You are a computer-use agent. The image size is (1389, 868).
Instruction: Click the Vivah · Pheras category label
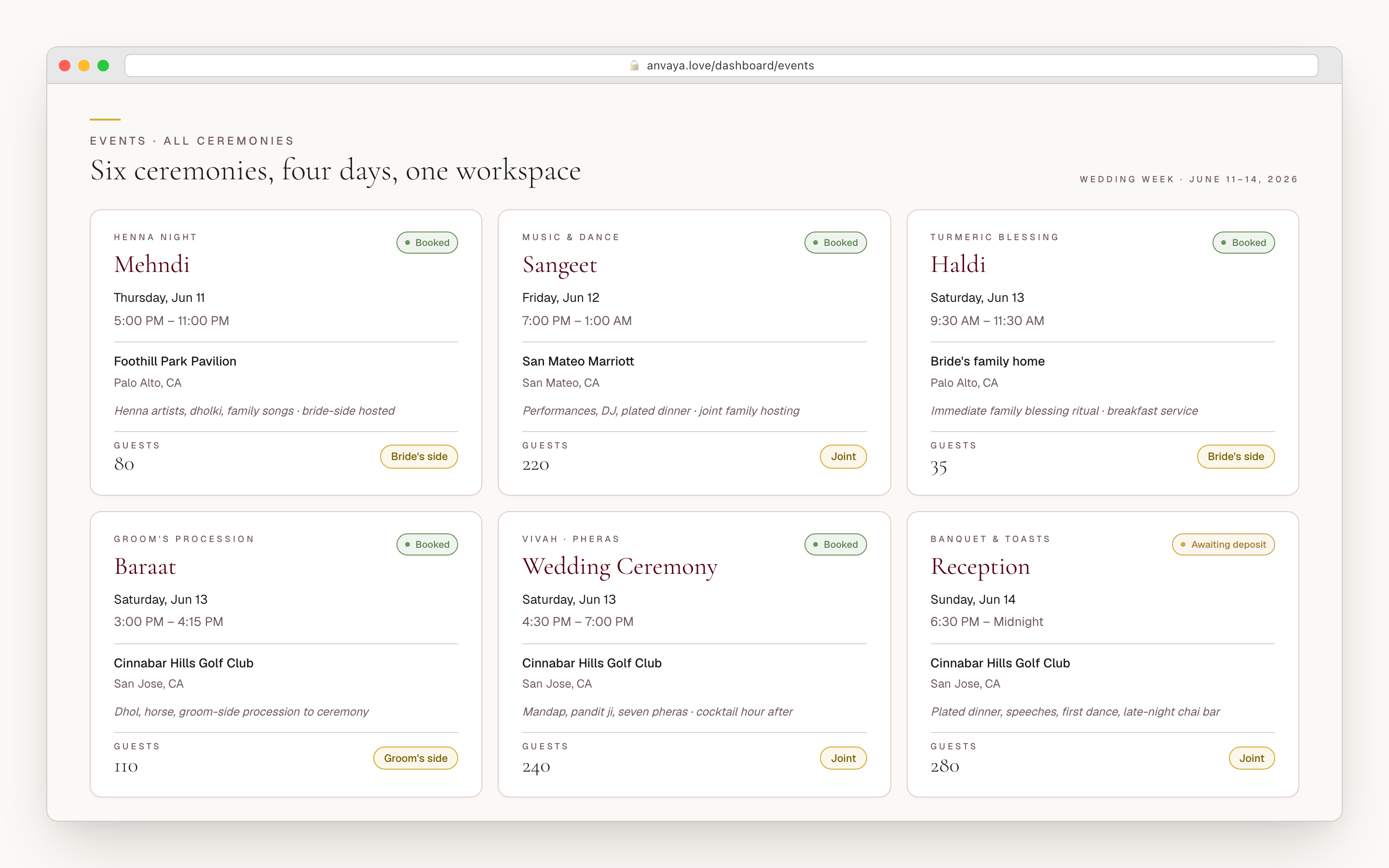click(571, 539)
